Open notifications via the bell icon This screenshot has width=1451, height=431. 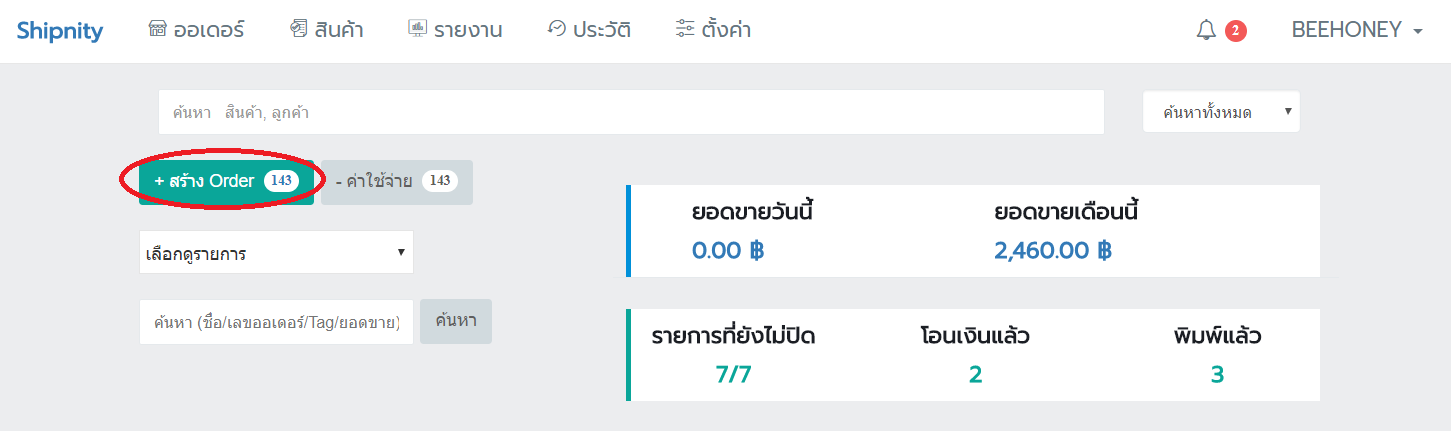click(x=1206, y=31)
